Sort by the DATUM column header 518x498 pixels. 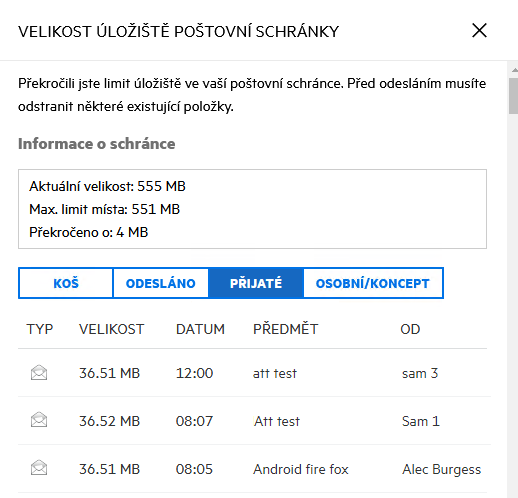coord(200,329)
